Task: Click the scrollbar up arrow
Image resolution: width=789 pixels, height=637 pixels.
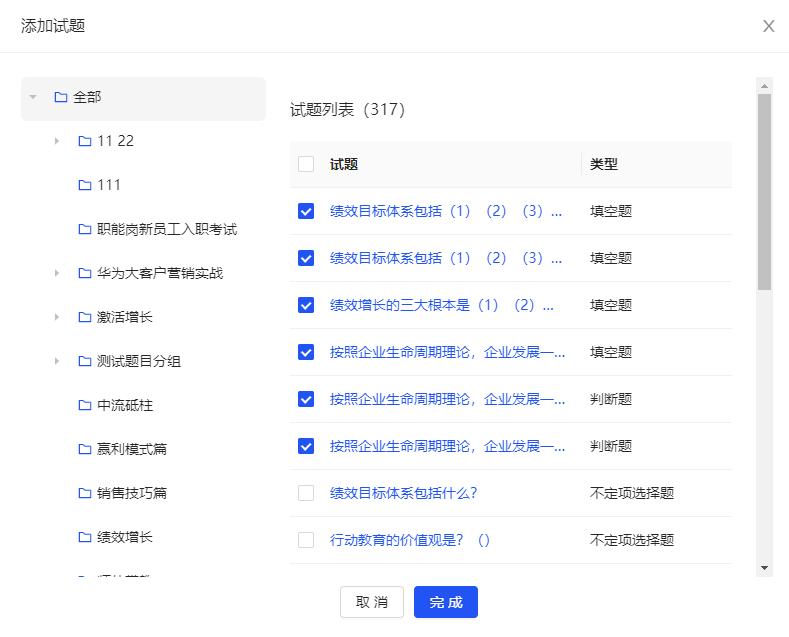Action: point(764,86)
